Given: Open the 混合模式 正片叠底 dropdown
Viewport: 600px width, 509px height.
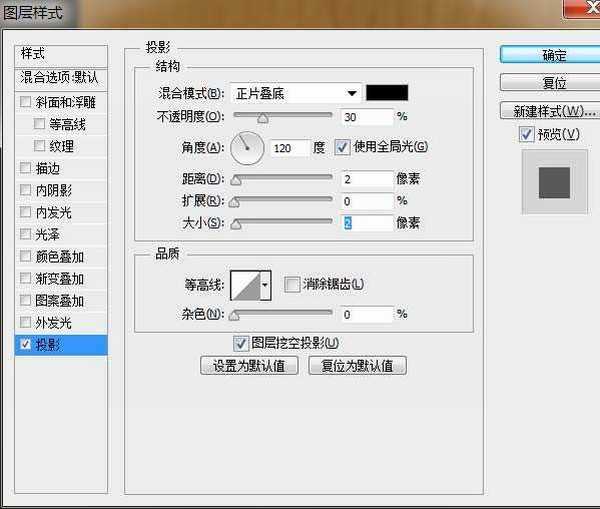Looking at the screenshot, I should [296, 93].
